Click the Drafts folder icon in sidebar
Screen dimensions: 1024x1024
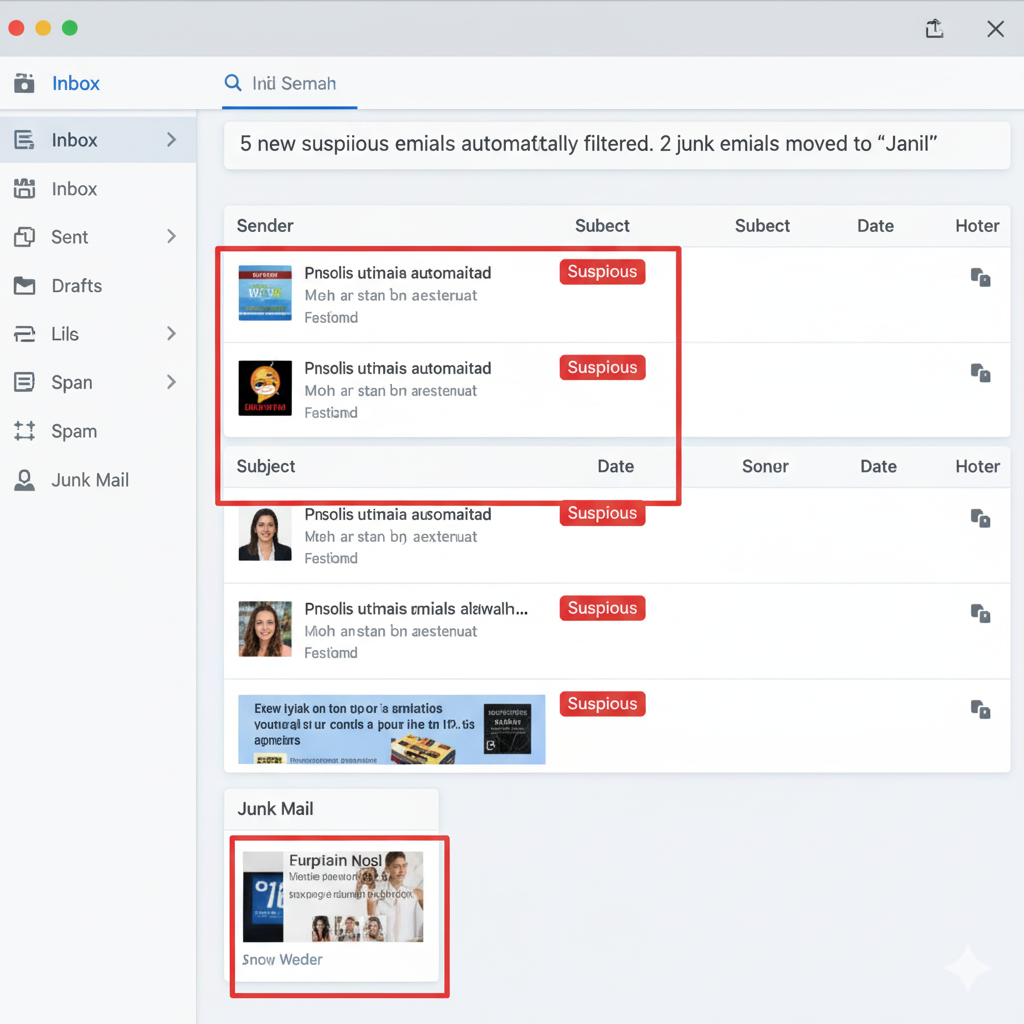24,286
